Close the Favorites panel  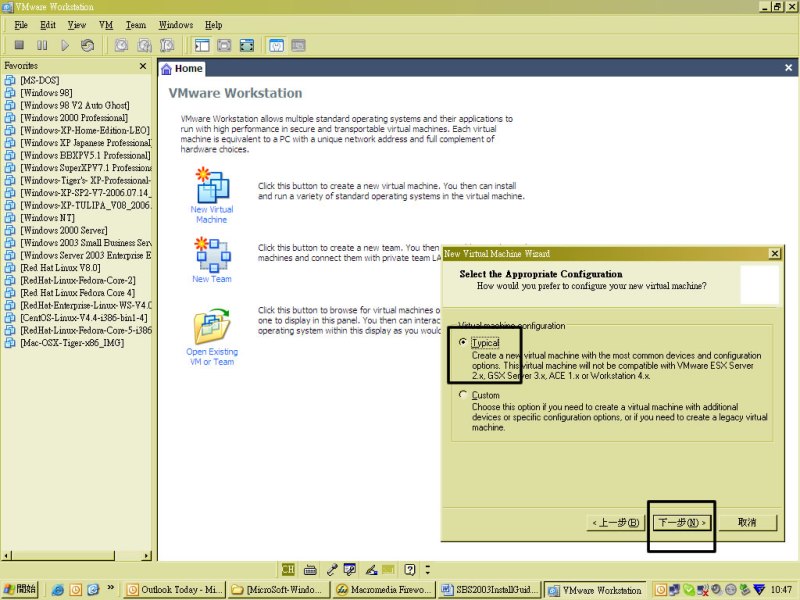pos(143,66)
